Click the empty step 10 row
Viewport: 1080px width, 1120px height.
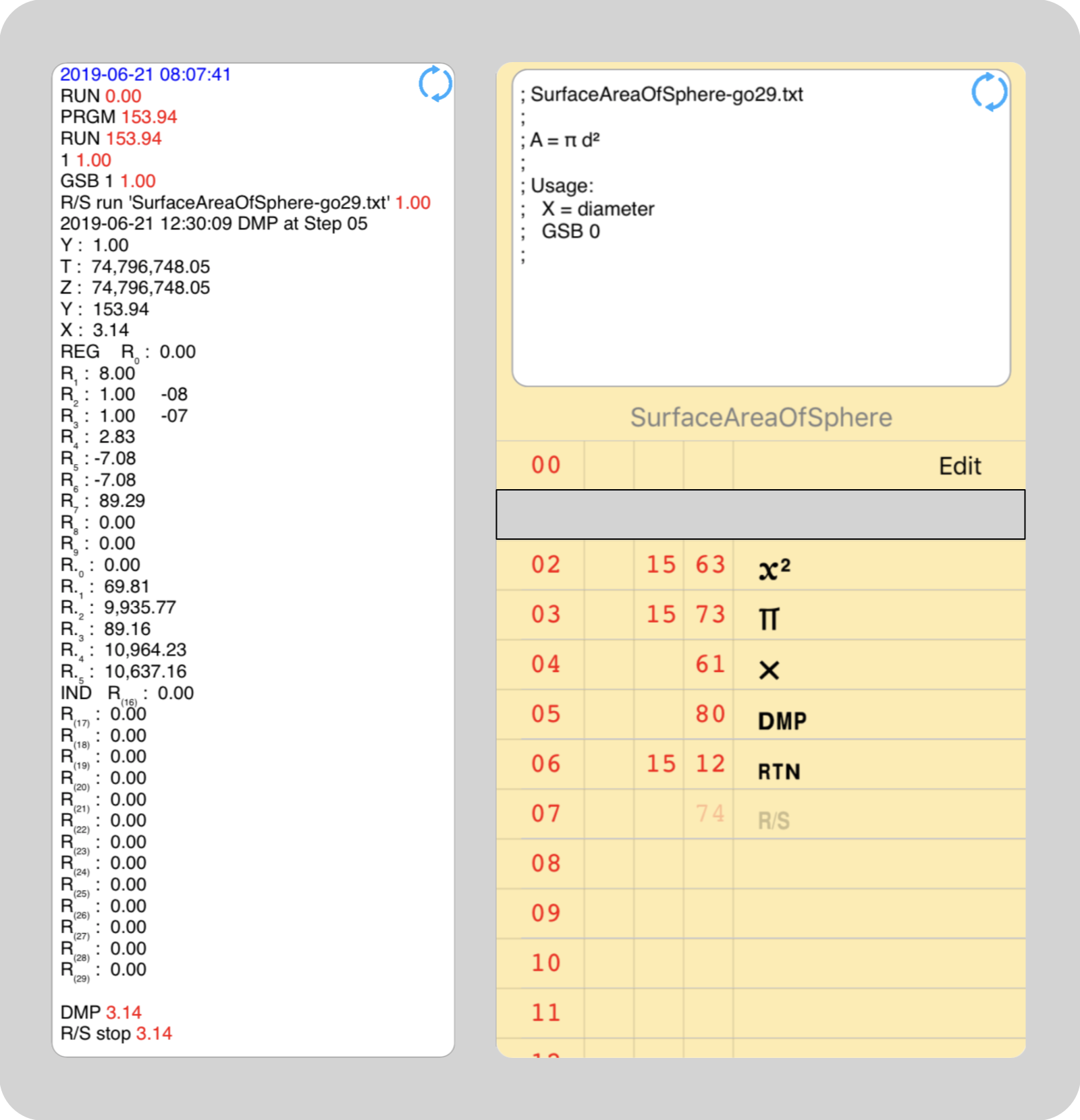[x=760, y=964]
